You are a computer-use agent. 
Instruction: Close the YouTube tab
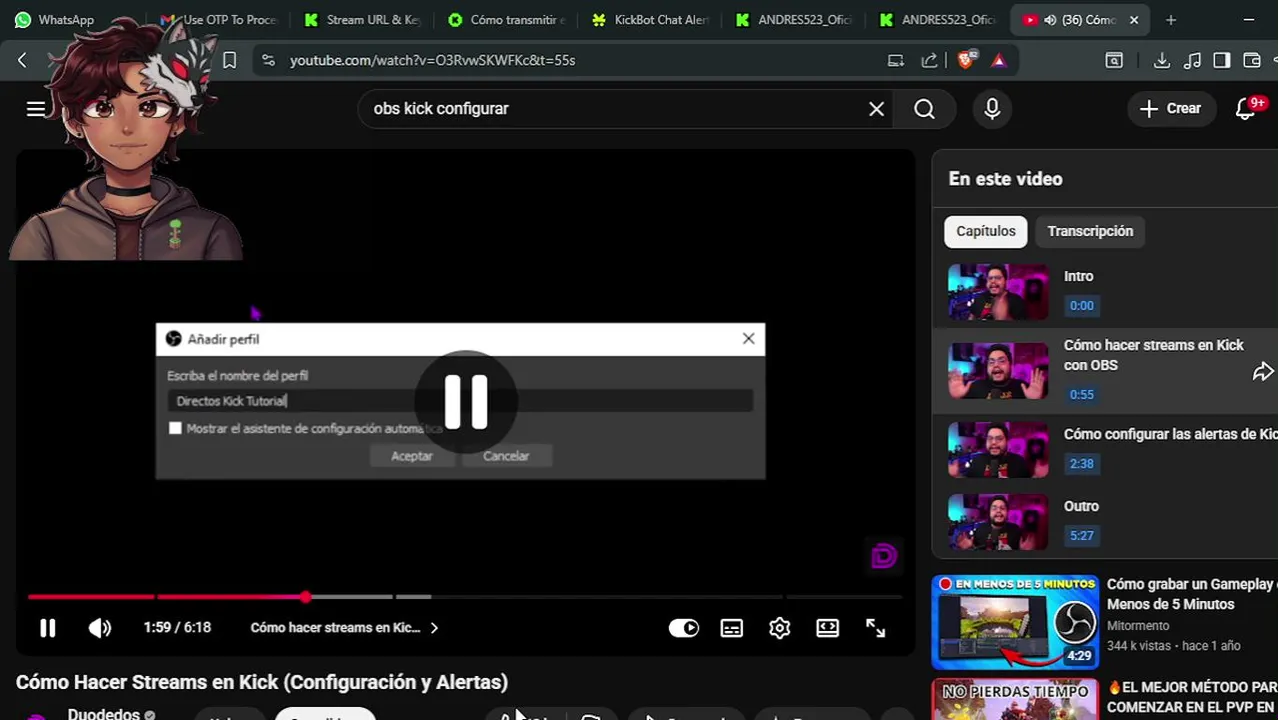tap(1134, 20)
